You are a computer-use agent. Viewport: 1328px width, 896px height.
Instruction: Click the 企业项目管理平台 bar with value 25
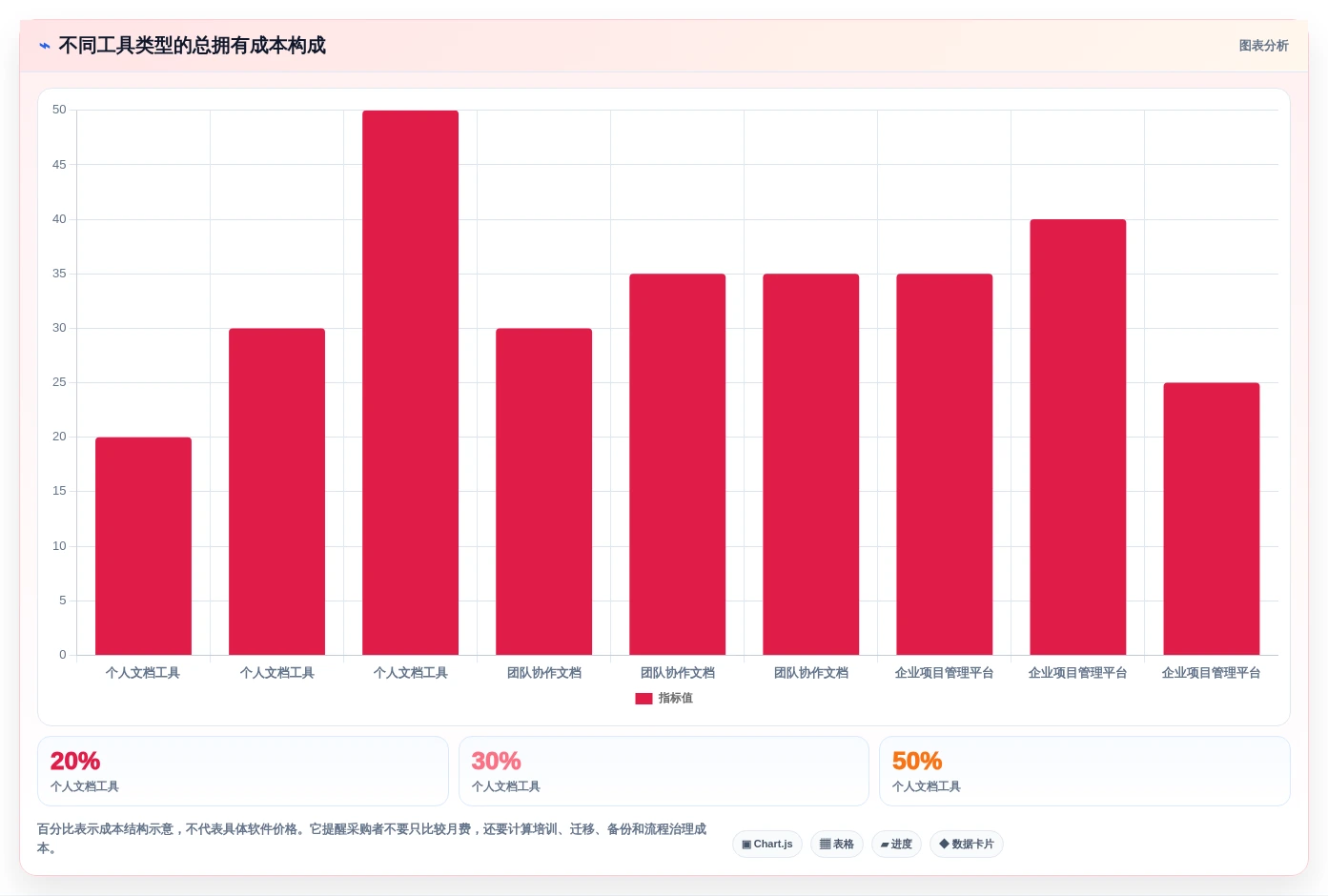[x=1212, y=519]
